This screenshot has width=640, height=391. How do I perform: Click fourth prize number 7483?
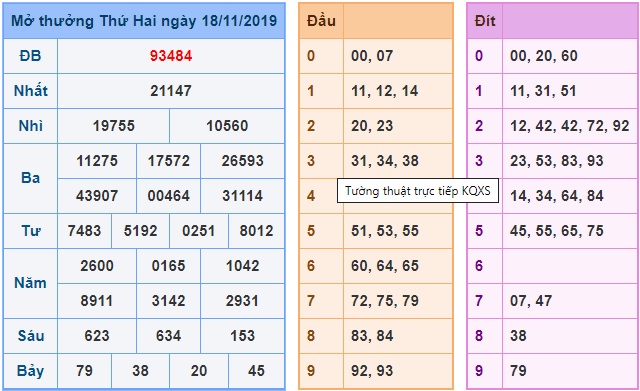click(84, 231)
